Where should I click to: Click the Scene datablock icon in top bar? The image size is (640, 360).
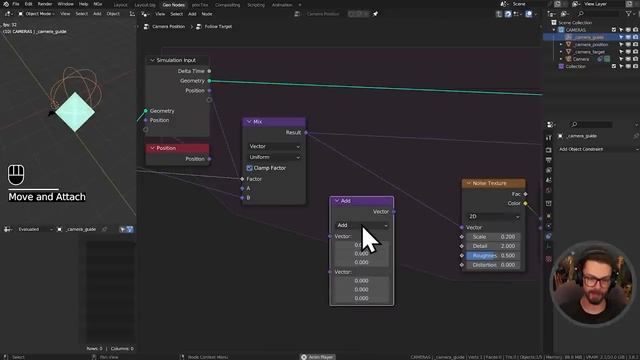point(504,4)
